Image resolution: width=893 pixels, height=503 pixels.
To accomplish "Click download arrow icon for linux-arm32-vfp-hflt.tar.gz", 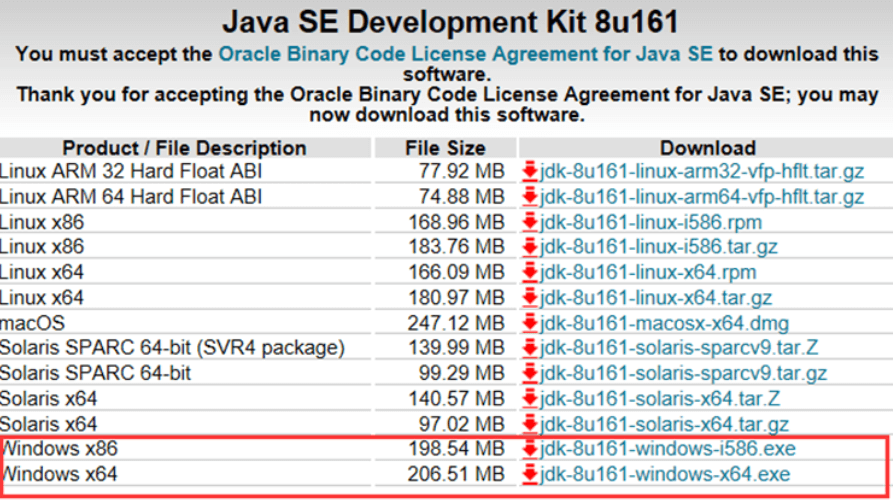I will pyautogui.click(x=530, y=171).
